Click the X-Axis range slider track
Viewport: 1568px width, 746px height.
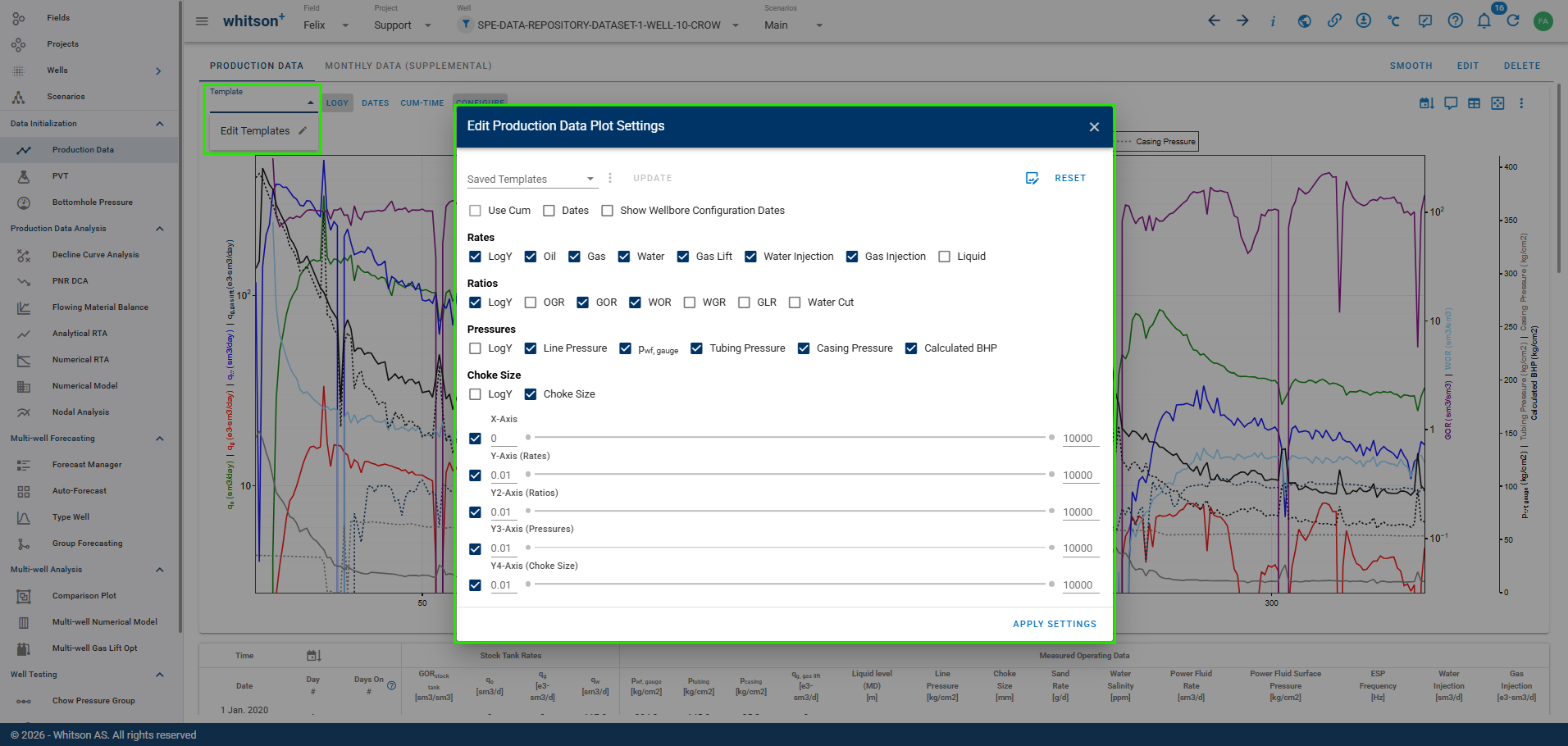click(790, 437)
